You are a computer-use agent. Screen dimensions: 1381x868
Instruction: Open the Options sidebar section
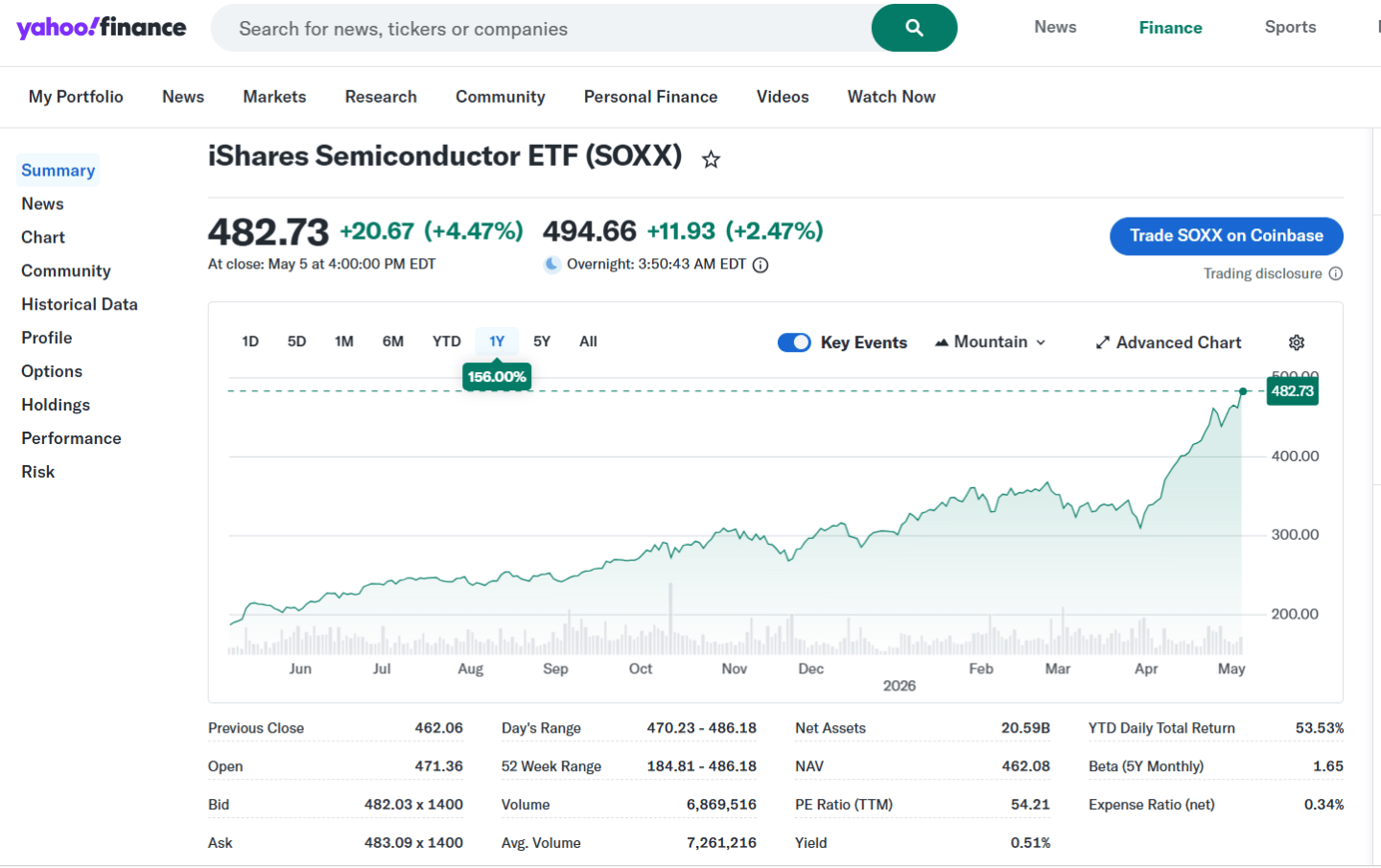pyautogui.click(x=52, y=372)
